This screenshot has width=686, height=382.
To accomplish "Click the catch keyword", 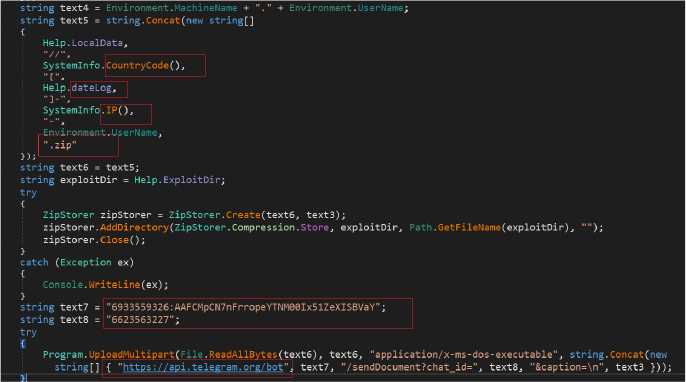I will [x=34, y=263].
